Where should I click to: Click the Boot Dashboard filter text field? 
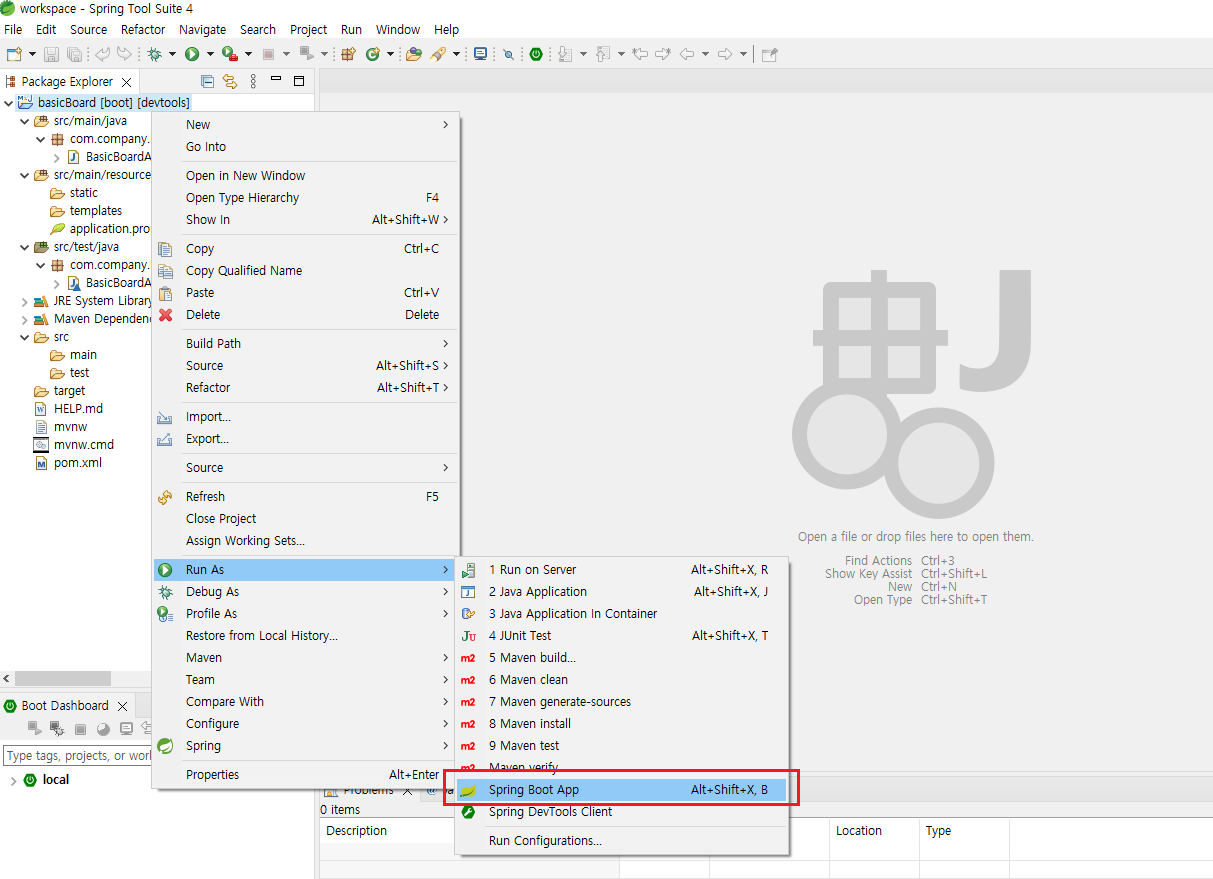pyautogui.click(x=77, y=756)
